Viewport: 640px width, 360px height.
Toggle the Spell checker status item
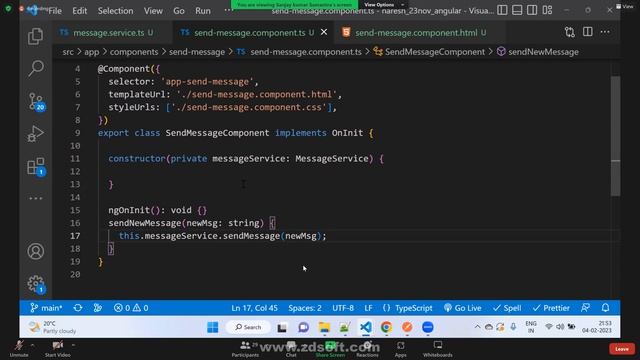tap(507, 308)
